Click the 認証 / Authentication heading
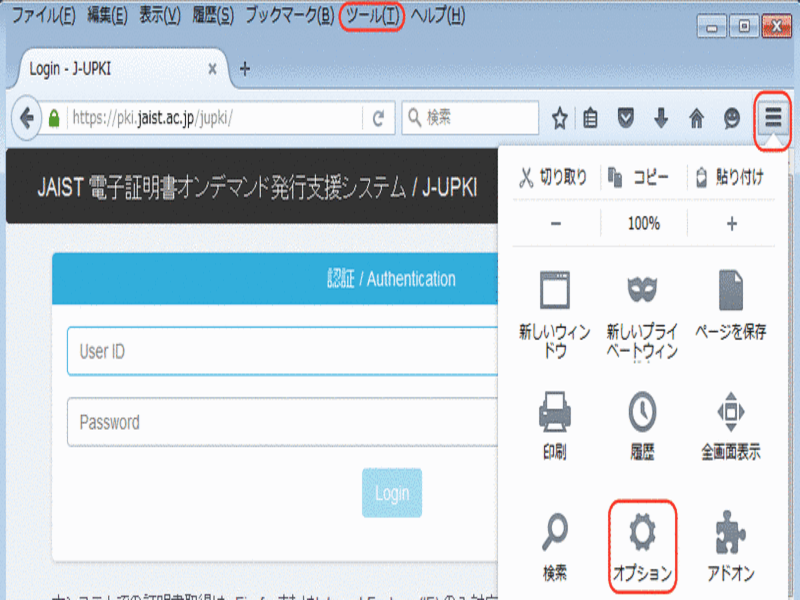This screenshot has width=800, height=600. coord(391,279)
